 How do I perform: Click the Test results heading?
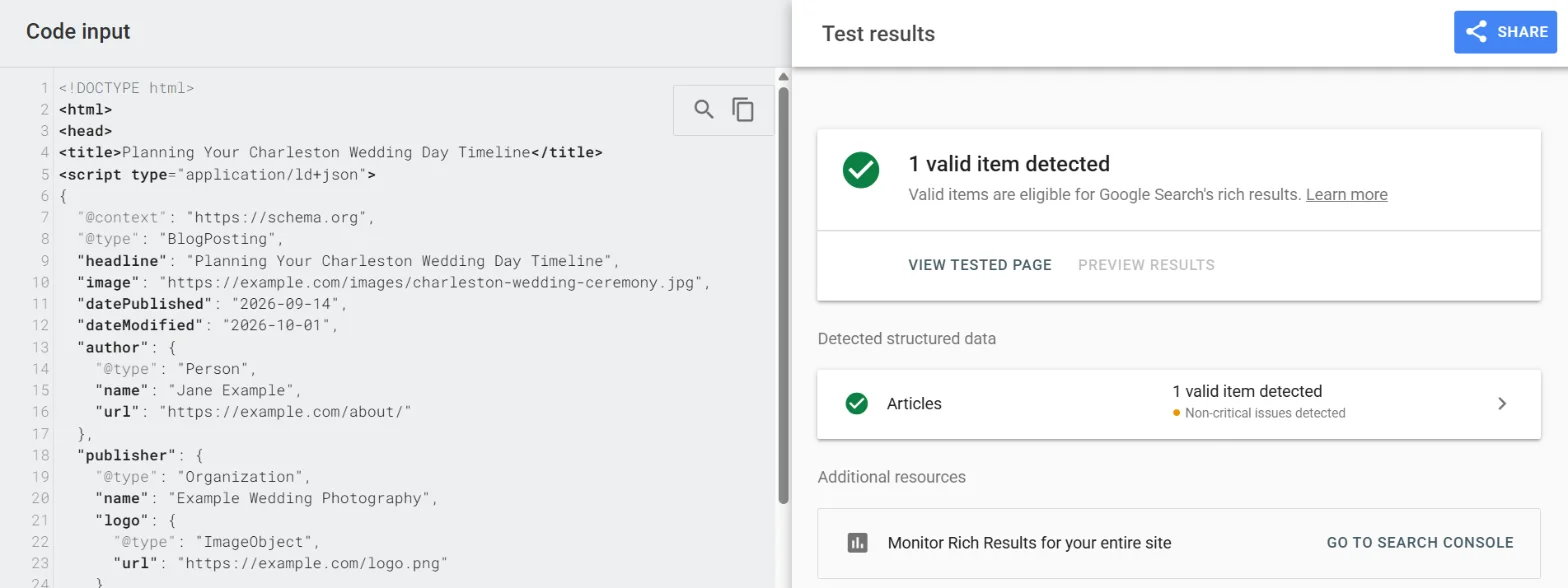click(878, 34)
